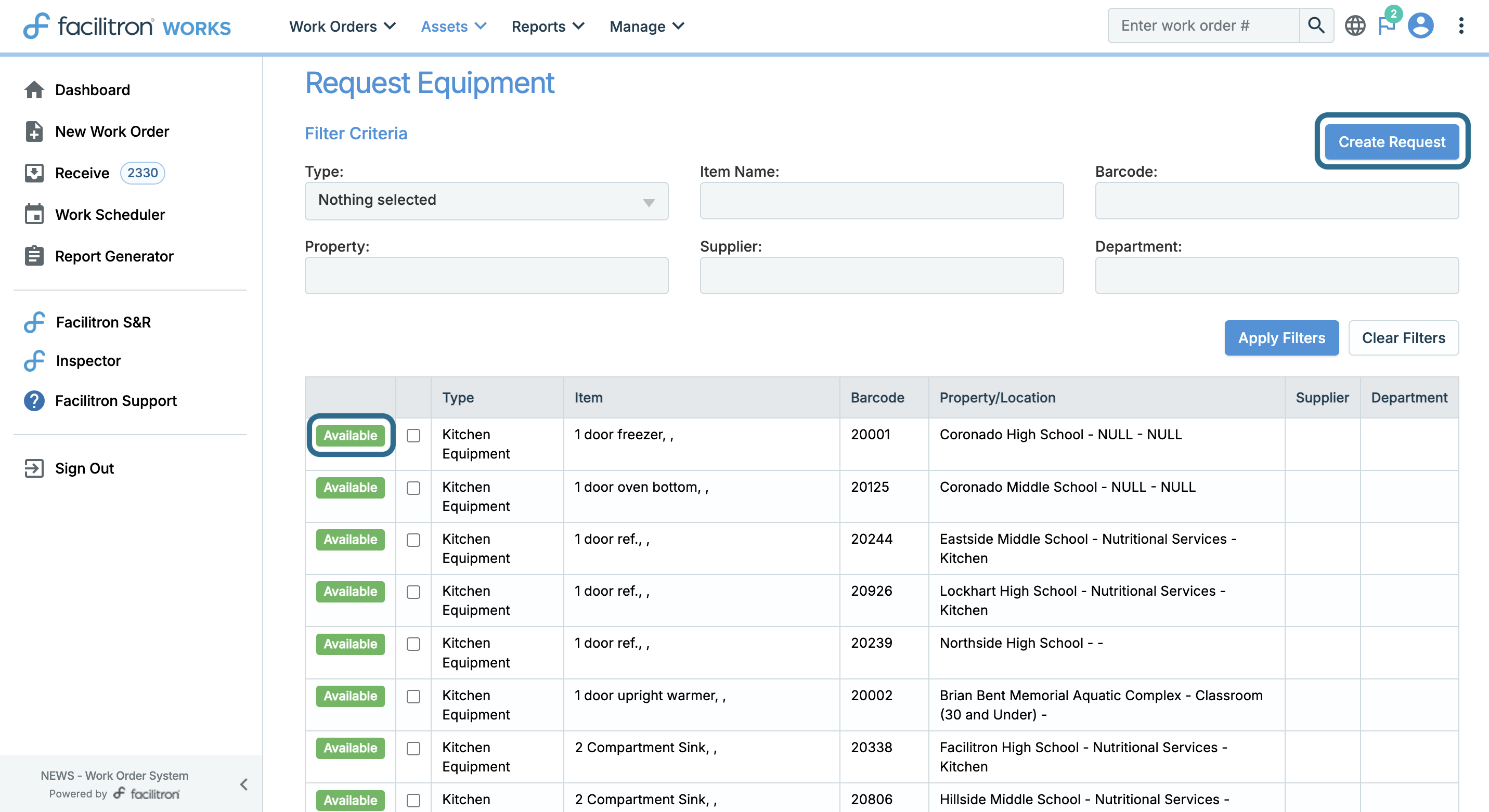Check the 1 door freezer row

413,435
